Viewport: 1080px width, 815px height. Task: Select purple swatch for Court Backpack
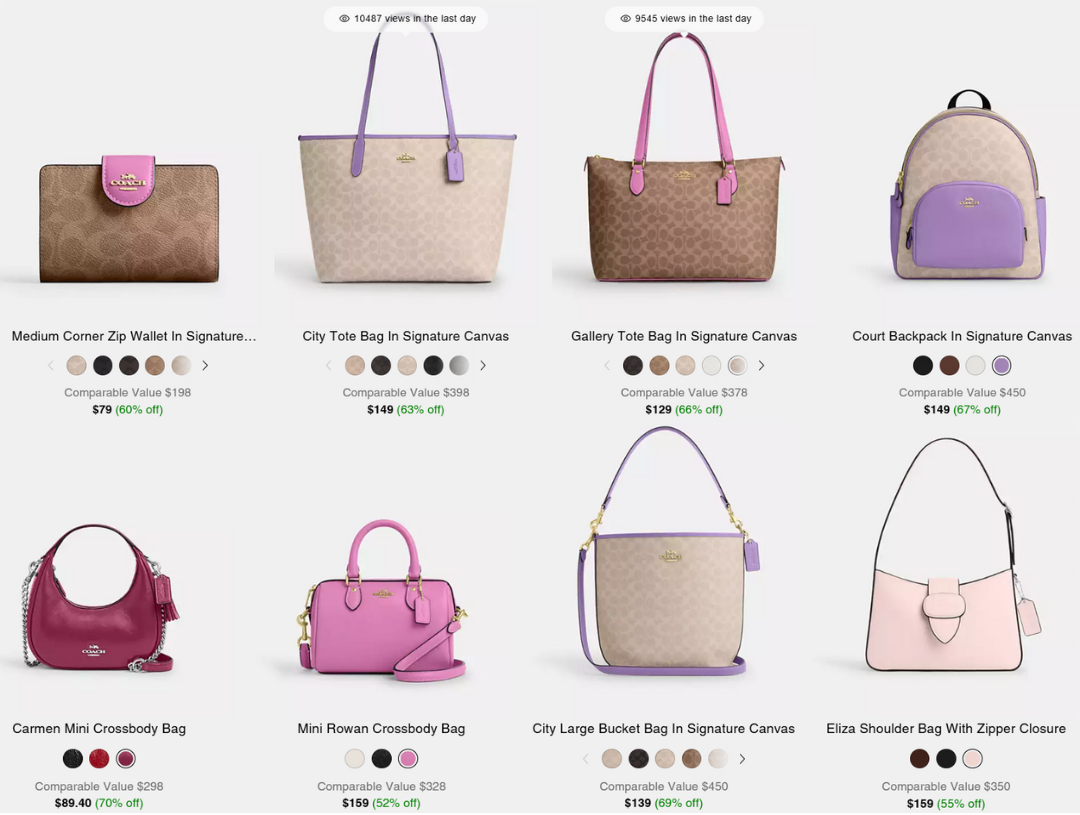(x=1001, y=366)
